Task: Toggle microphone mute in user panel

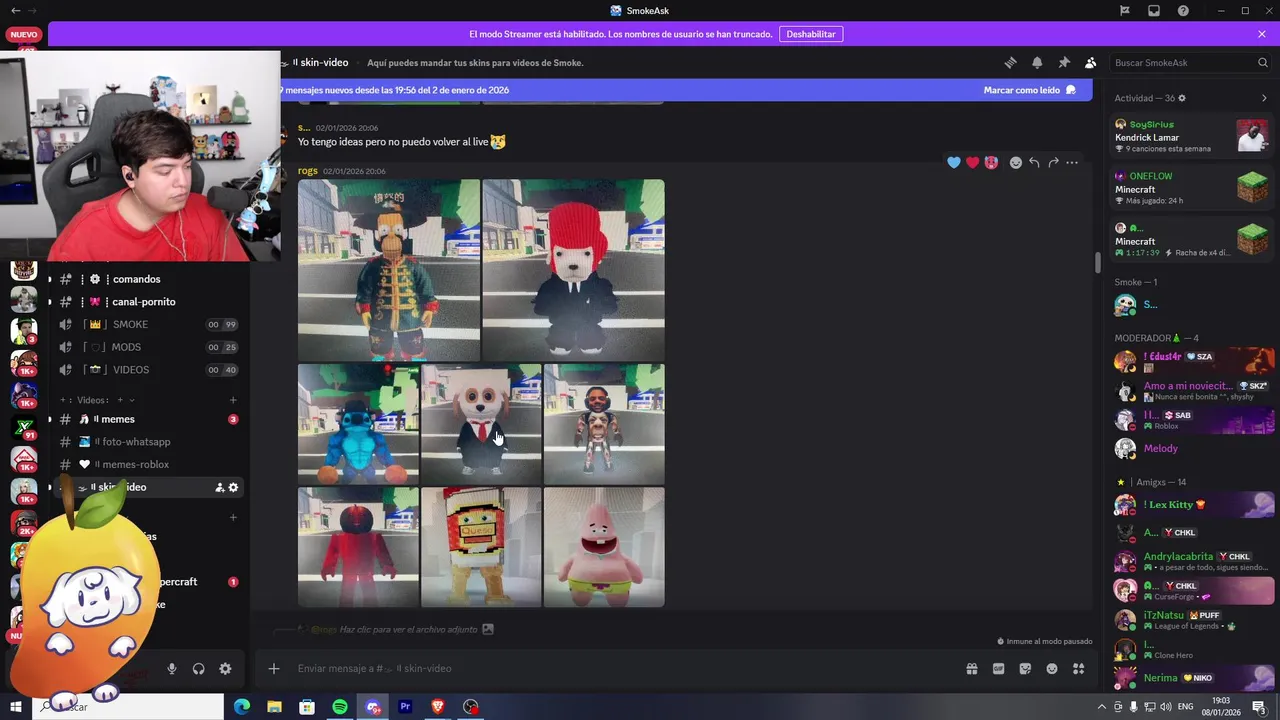Action: tap(172, 669)
